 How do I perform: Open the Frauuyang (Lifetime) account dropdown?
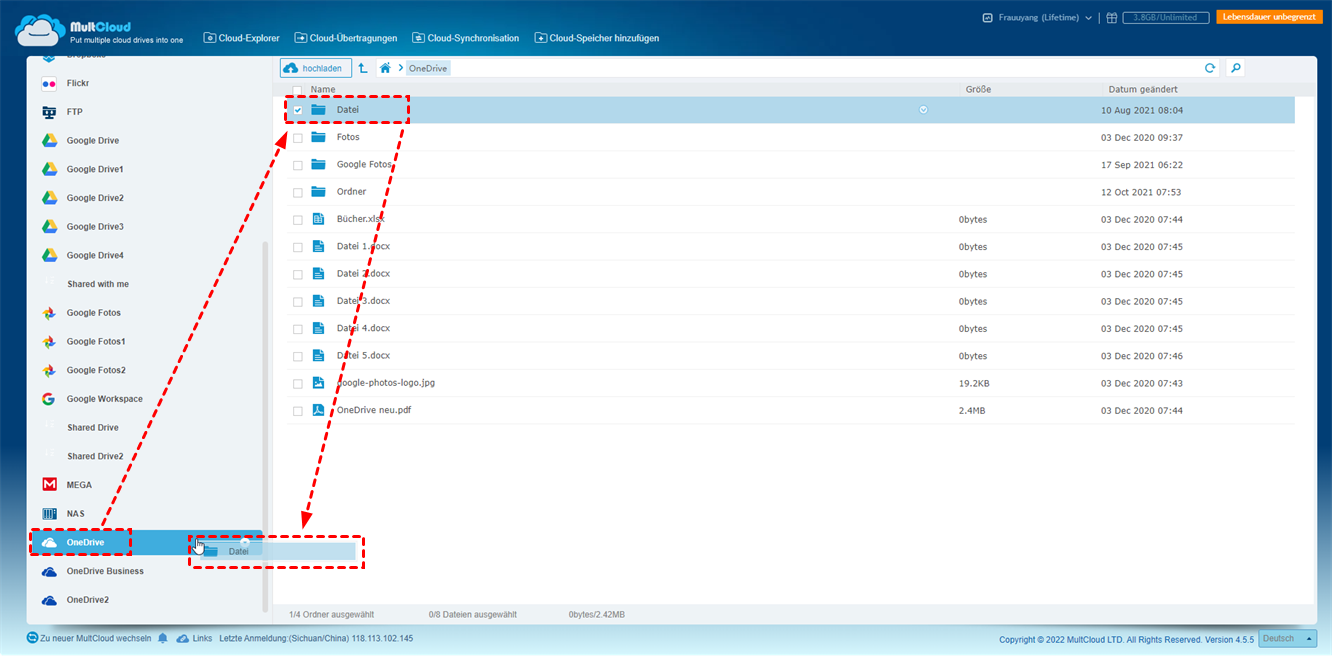[x=1037, y=17]
